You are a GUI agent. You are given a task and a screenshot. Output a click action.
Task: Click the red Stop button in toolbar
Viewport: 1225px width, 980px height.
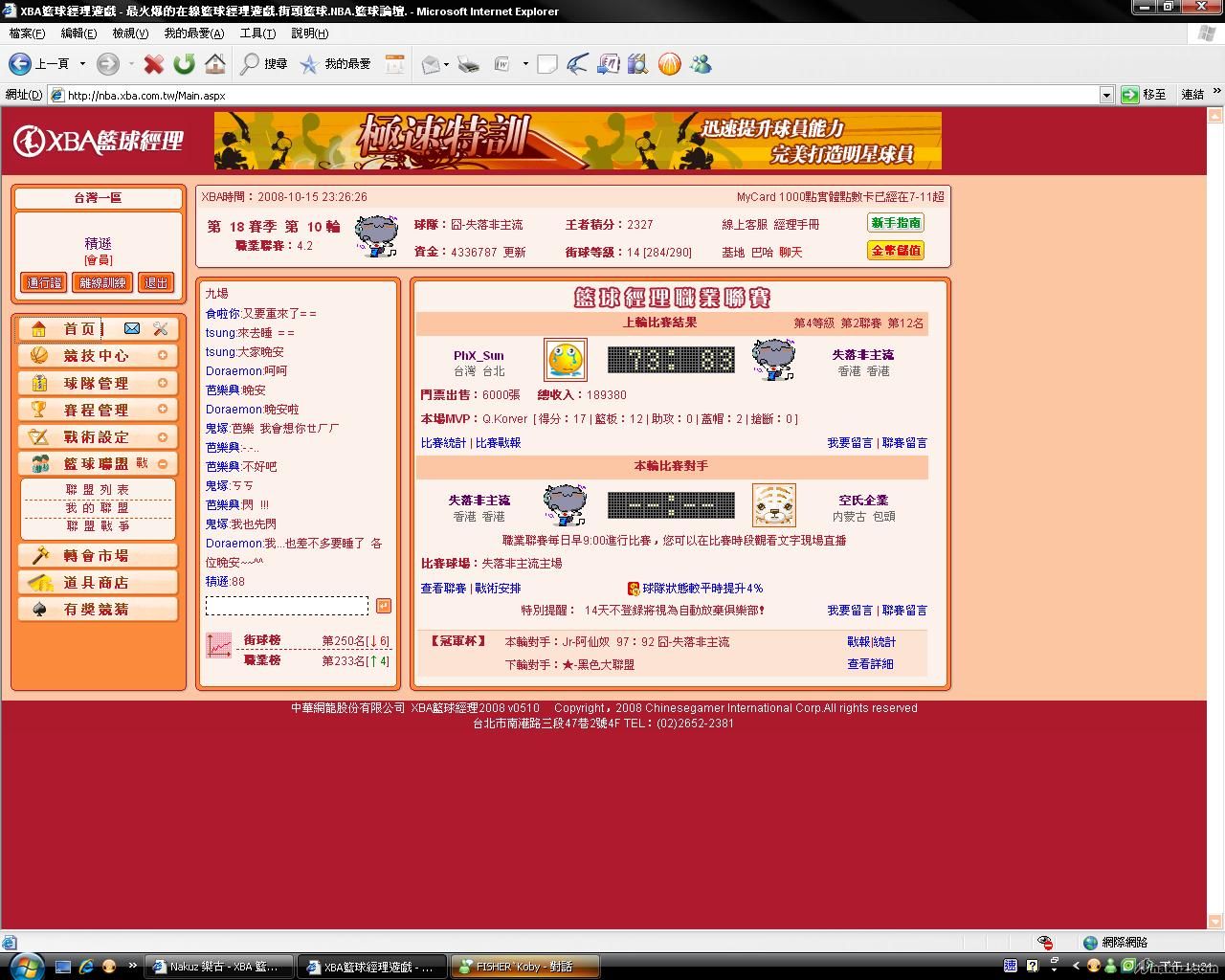coord(153,64)
